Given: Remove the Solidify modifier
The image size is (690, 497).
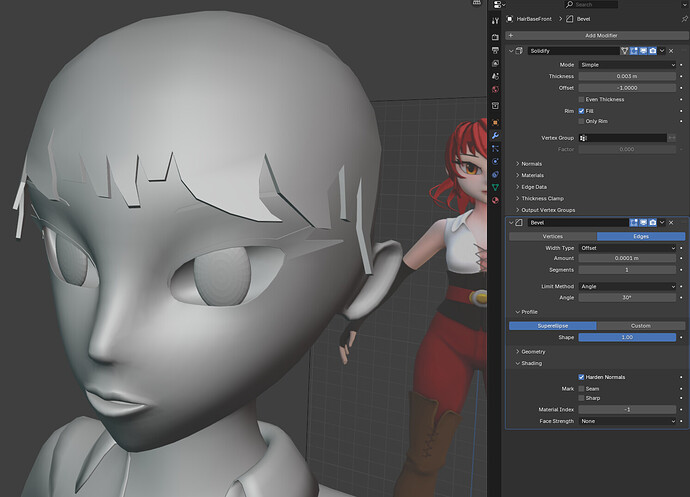Looking at the screenshot, I should click(672, 51).
